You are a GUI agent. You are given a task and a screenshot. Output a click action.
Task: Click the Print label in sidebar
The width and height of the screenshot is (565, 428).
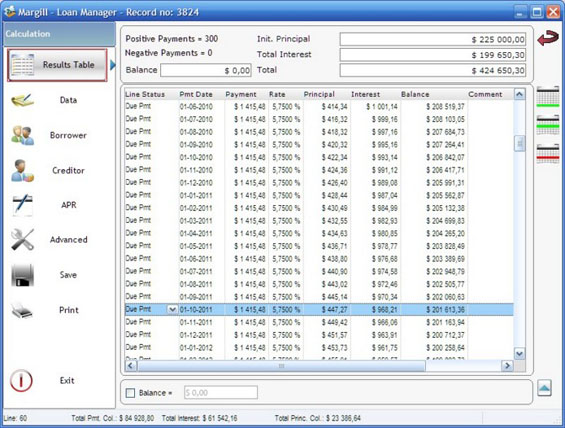[x=68, y=310]
